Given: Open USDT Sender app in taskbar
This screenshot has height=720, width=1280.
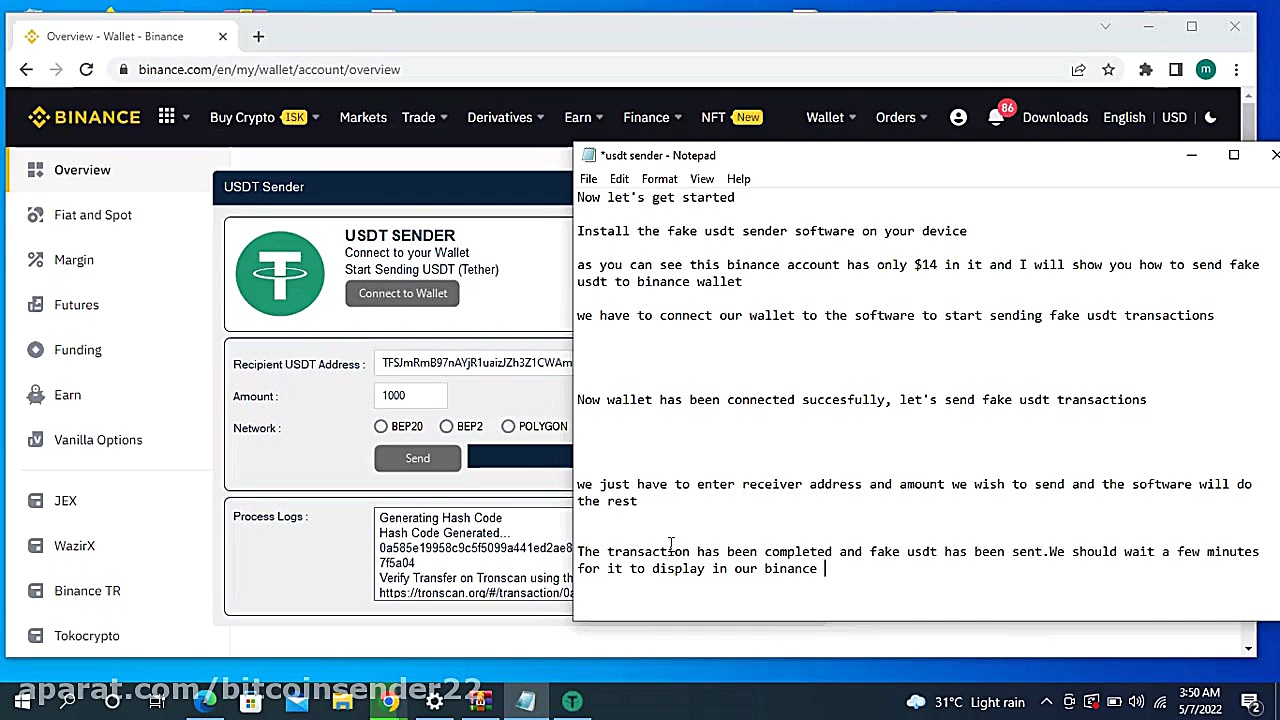Looking at the screenshot, I should click(x=572, y=702).
